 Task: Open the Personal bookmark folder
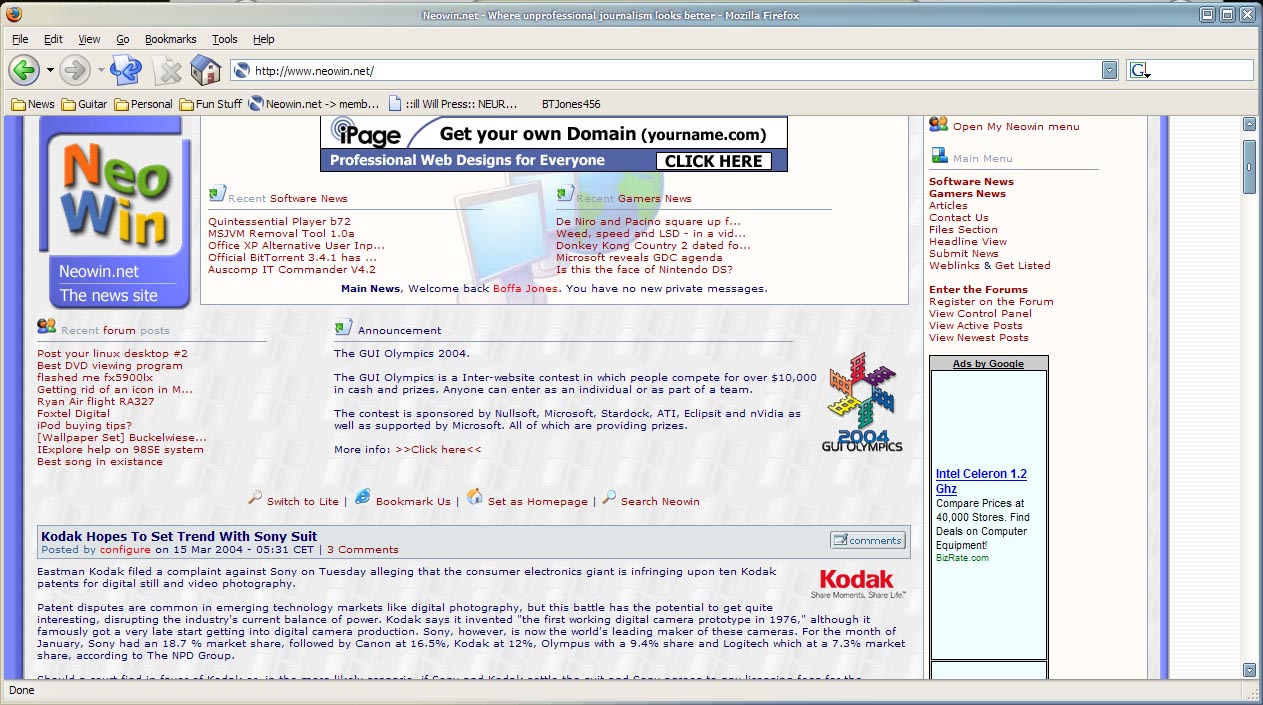[144, 104]
